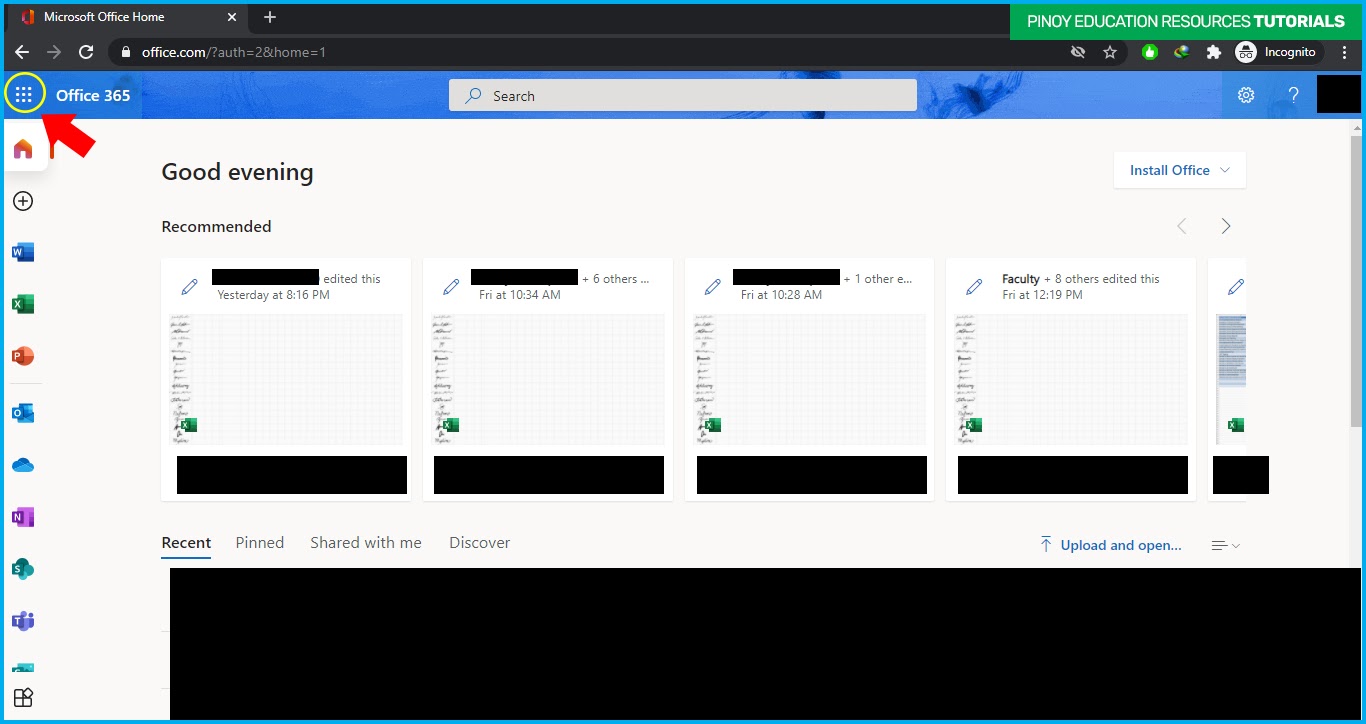Reload the page
The width and height of the screenshot is (1366, 724).
(86, 52)
